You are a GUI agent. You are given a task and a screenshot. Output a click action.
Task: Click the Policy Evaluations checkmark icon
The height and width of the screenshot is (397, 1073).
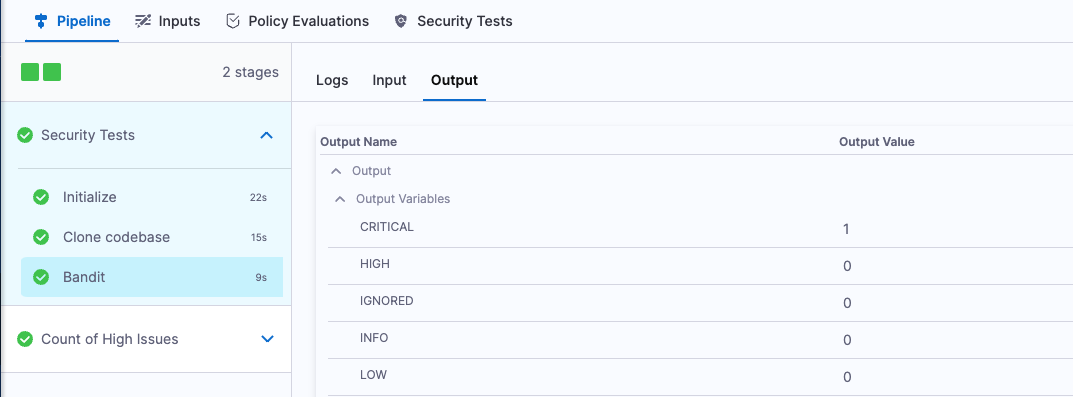tap(233, 21)
